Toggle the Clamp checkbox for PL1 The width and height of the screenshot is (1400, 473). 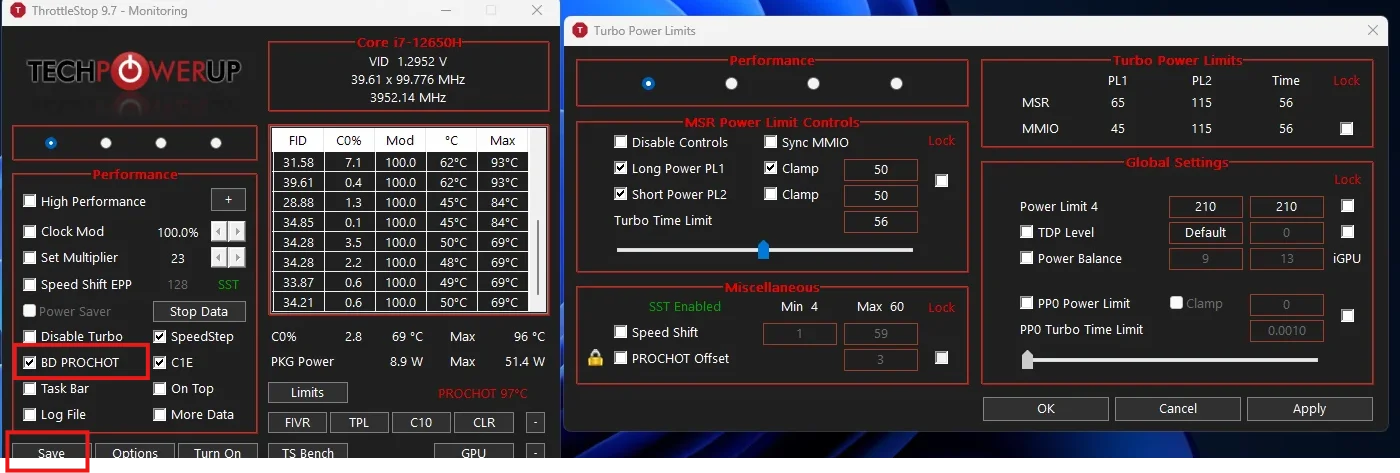click(771, 168)
